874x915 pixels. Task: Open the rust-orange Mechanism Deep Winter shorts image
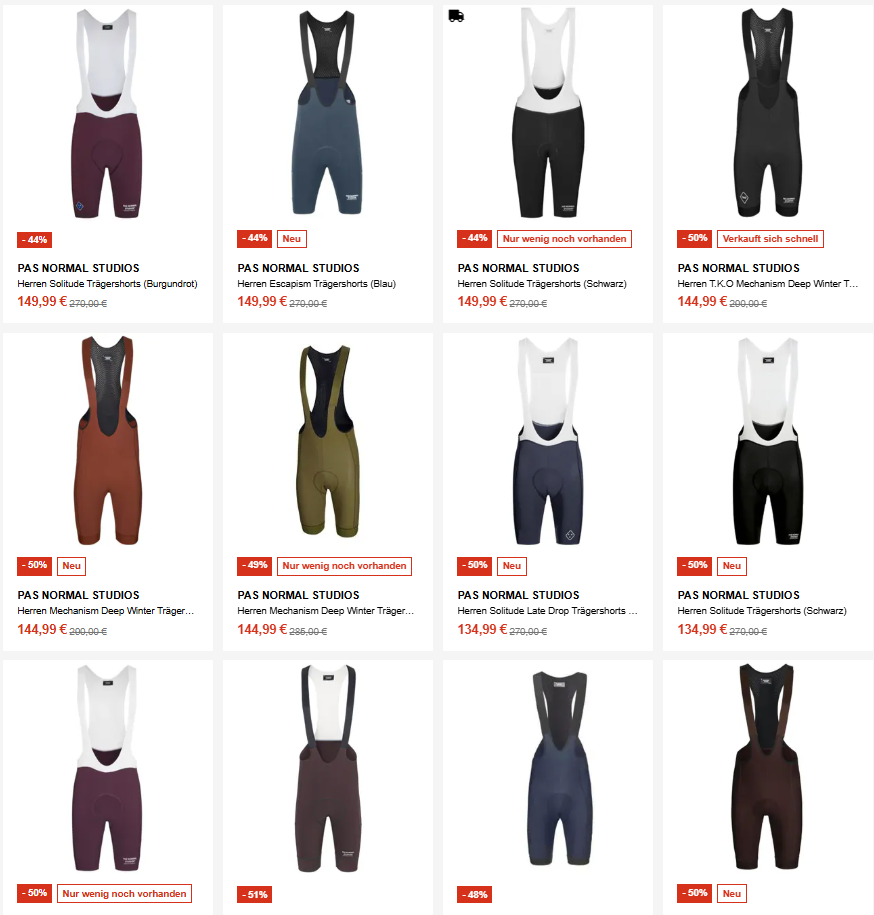click(x=108, y=441)
